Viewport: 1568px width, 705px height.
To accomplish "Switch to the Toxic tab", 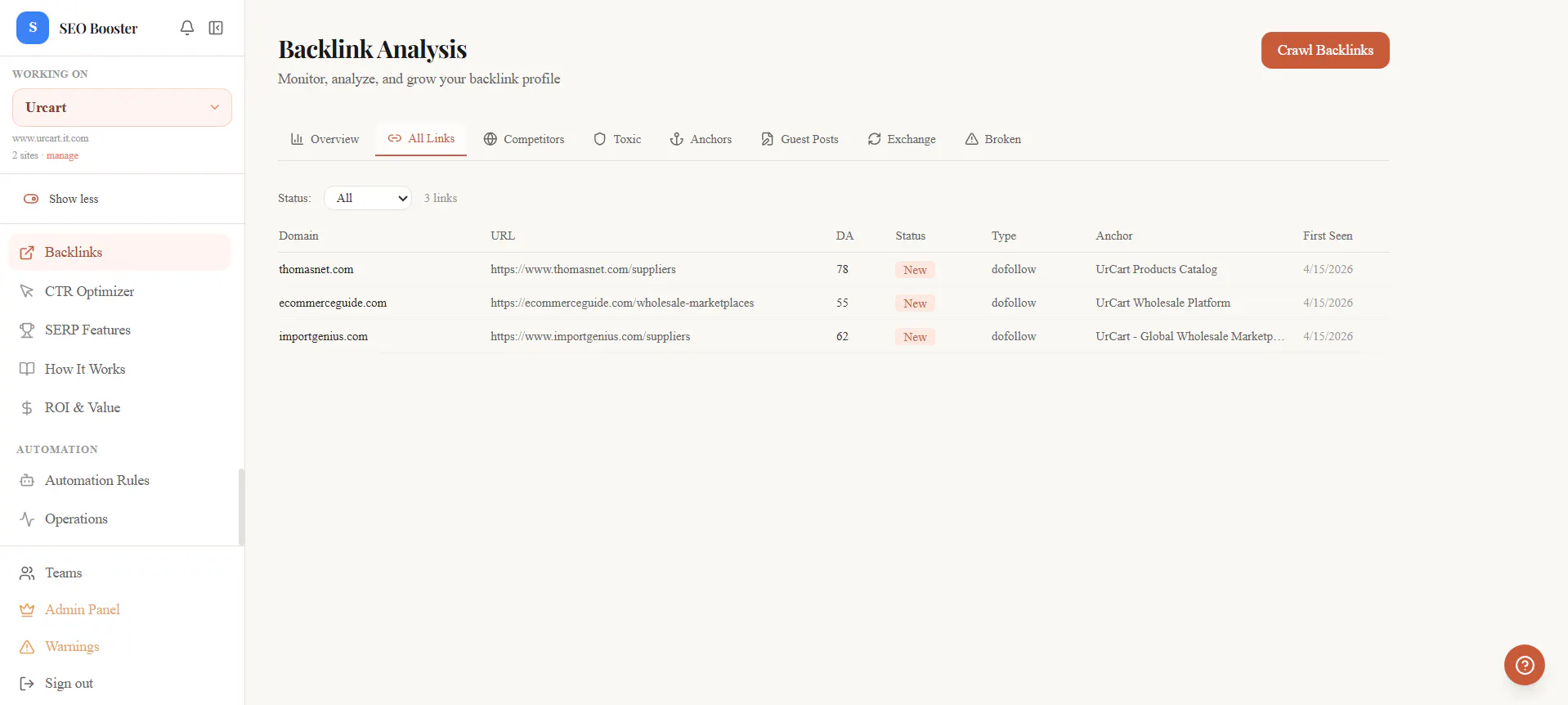I will (x=617, y=139).
